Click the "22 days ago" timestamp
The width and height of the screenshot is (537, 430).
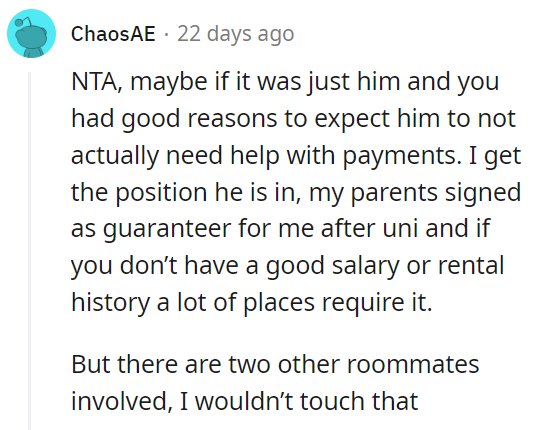(x=236, y=34)
